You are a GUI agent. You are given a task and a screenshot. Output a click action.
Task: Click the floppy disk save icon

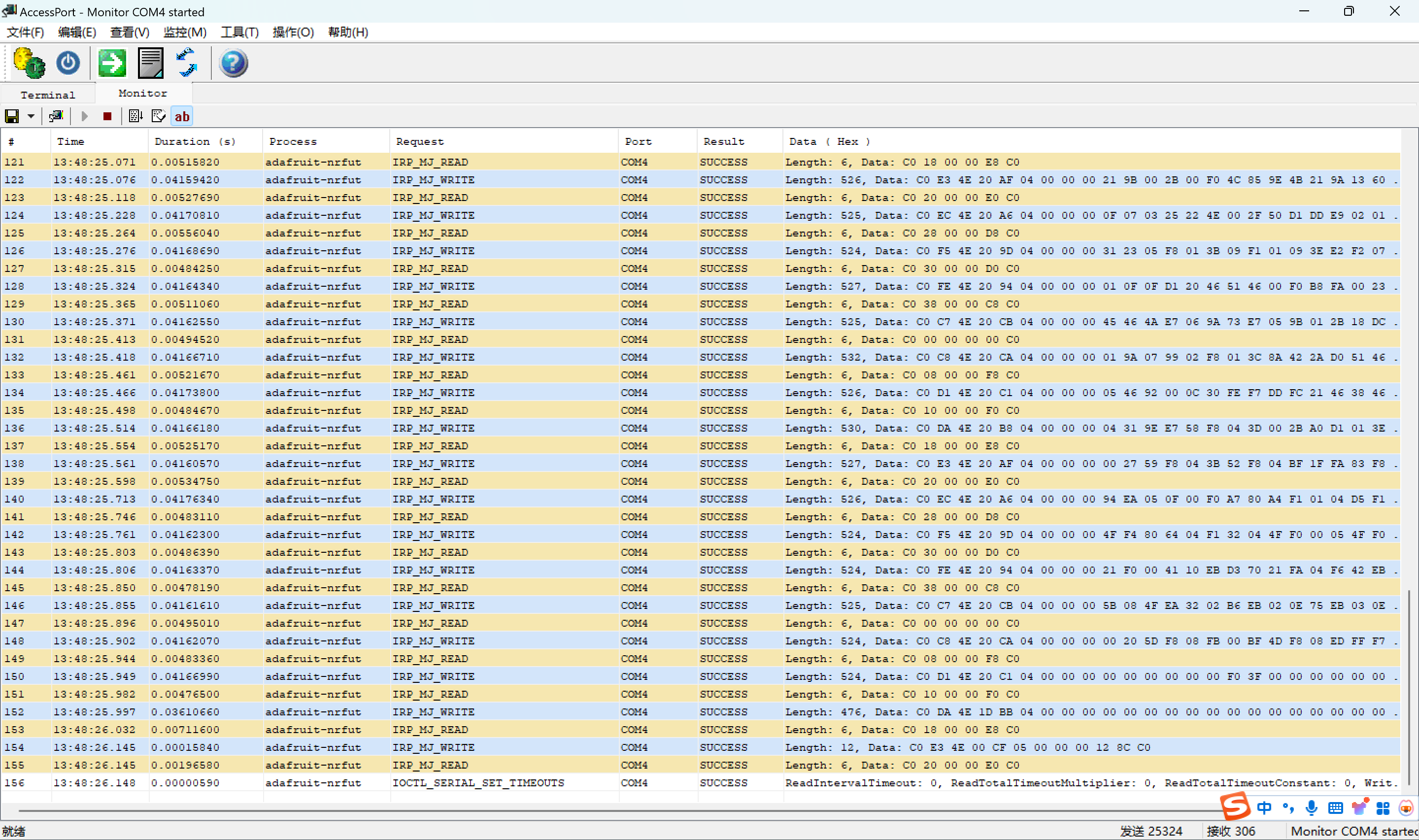click(12, 117)
